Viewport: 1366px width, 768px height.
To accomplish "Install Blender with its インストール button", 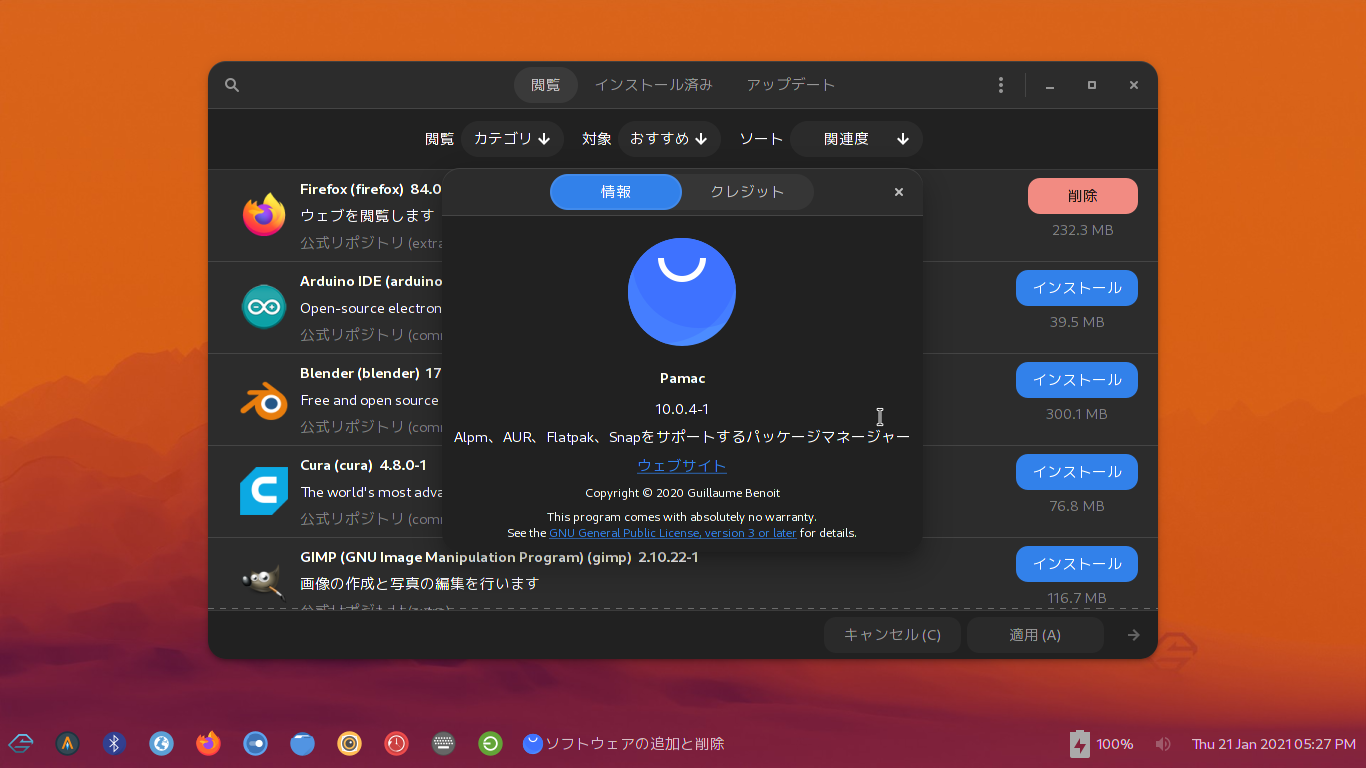I will click(1077, 380).
